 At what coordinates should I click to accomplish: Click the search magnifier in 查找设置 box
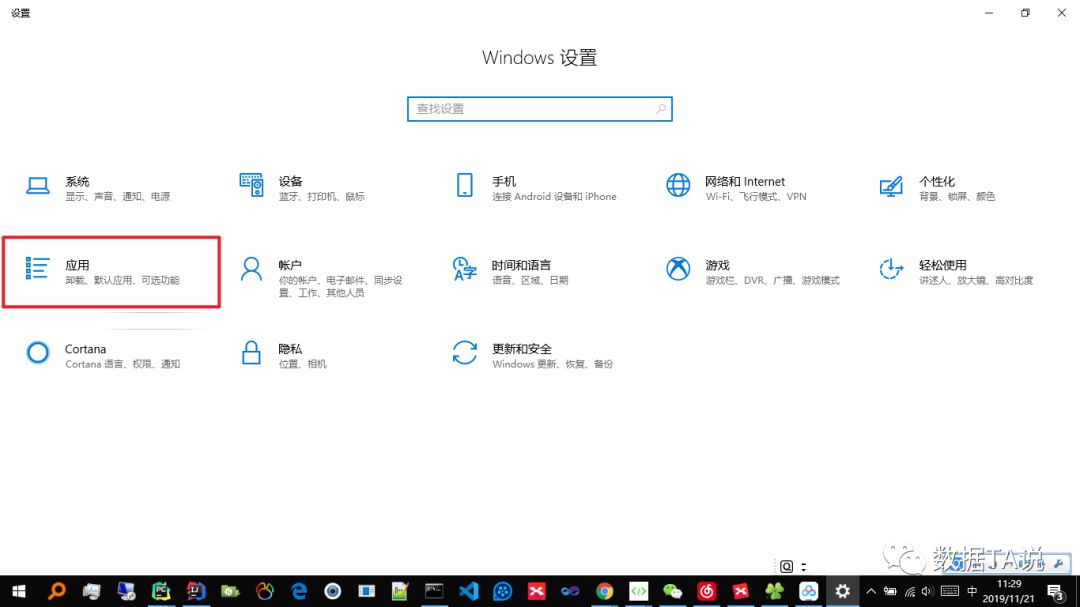[x=661, y=109]
